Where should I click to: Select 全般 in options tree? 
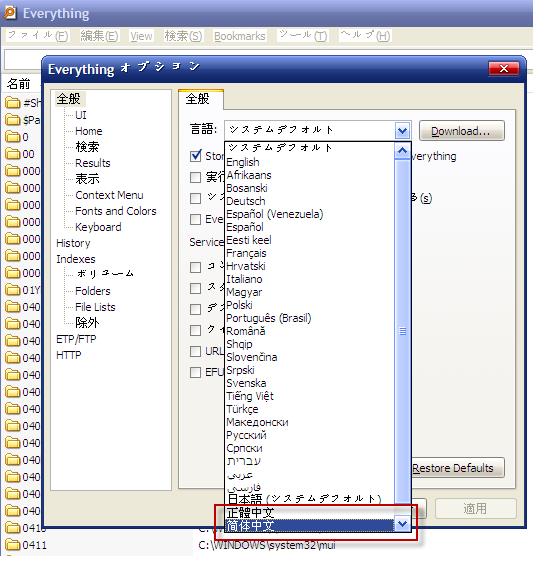point(68,98)
